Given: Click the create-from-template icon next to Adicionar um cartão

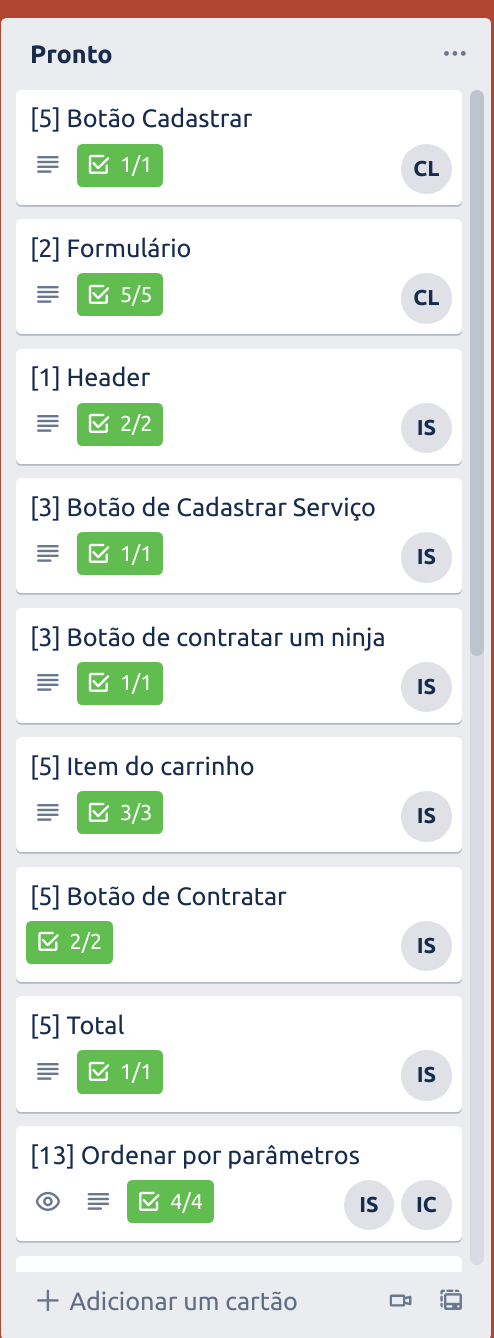Looking at the screenshot, I should point(451,1300).
